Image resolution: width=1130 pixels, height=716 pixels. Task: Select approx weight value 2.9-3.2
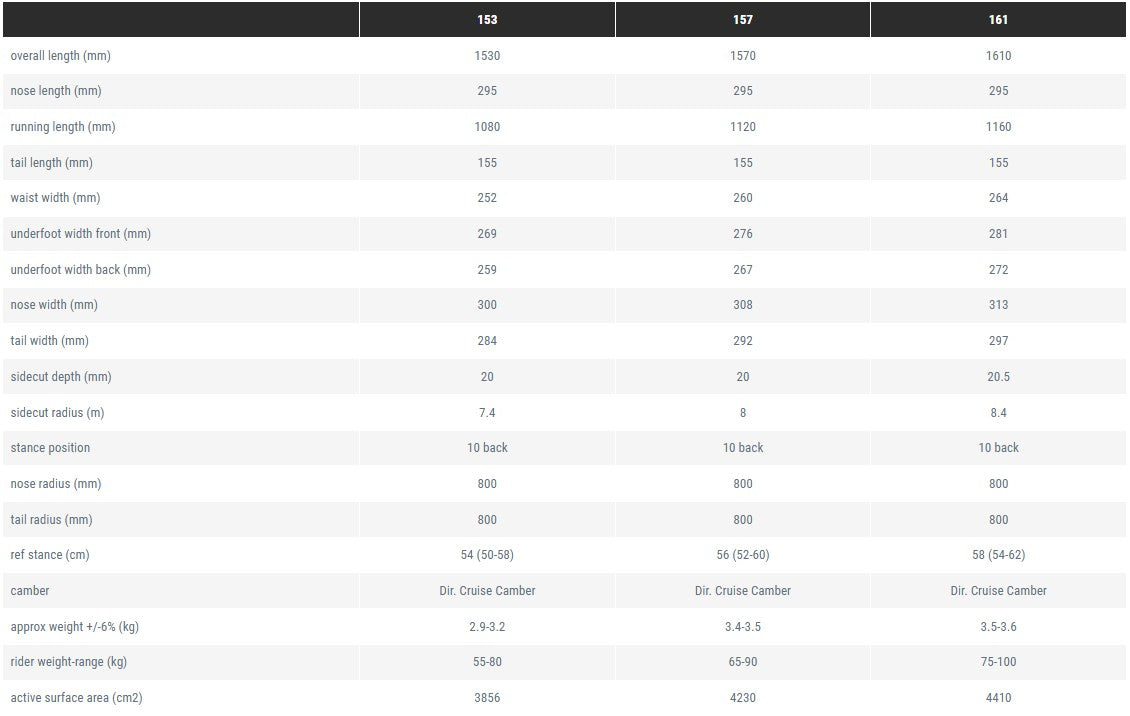[487, 627]
